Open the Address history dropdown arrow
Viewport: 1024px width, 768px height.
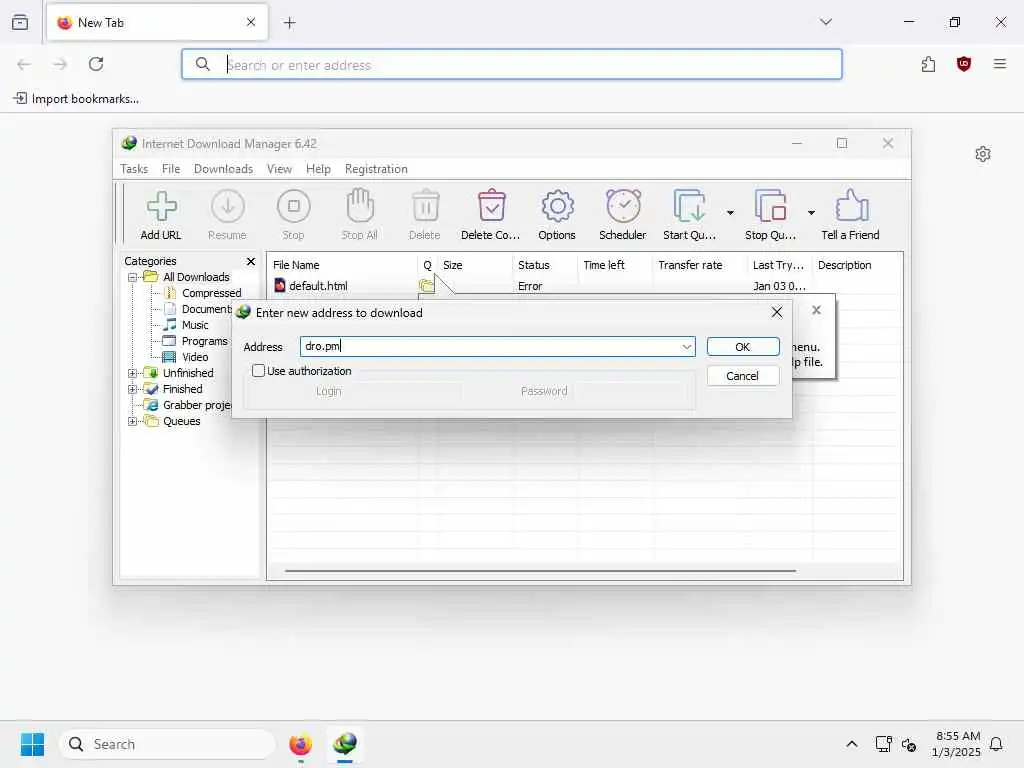click(686, 347)
